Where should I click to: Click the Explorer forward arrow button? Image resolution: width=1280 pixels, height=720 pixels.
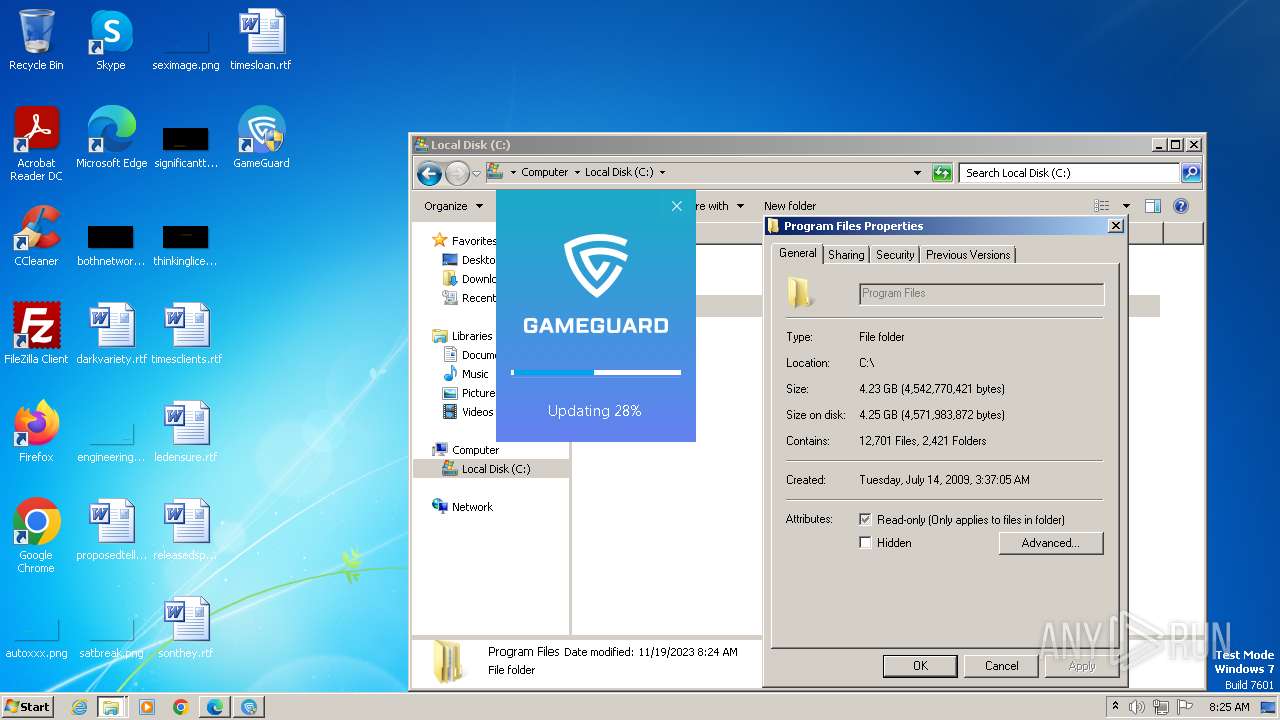(x=457, y=173)
